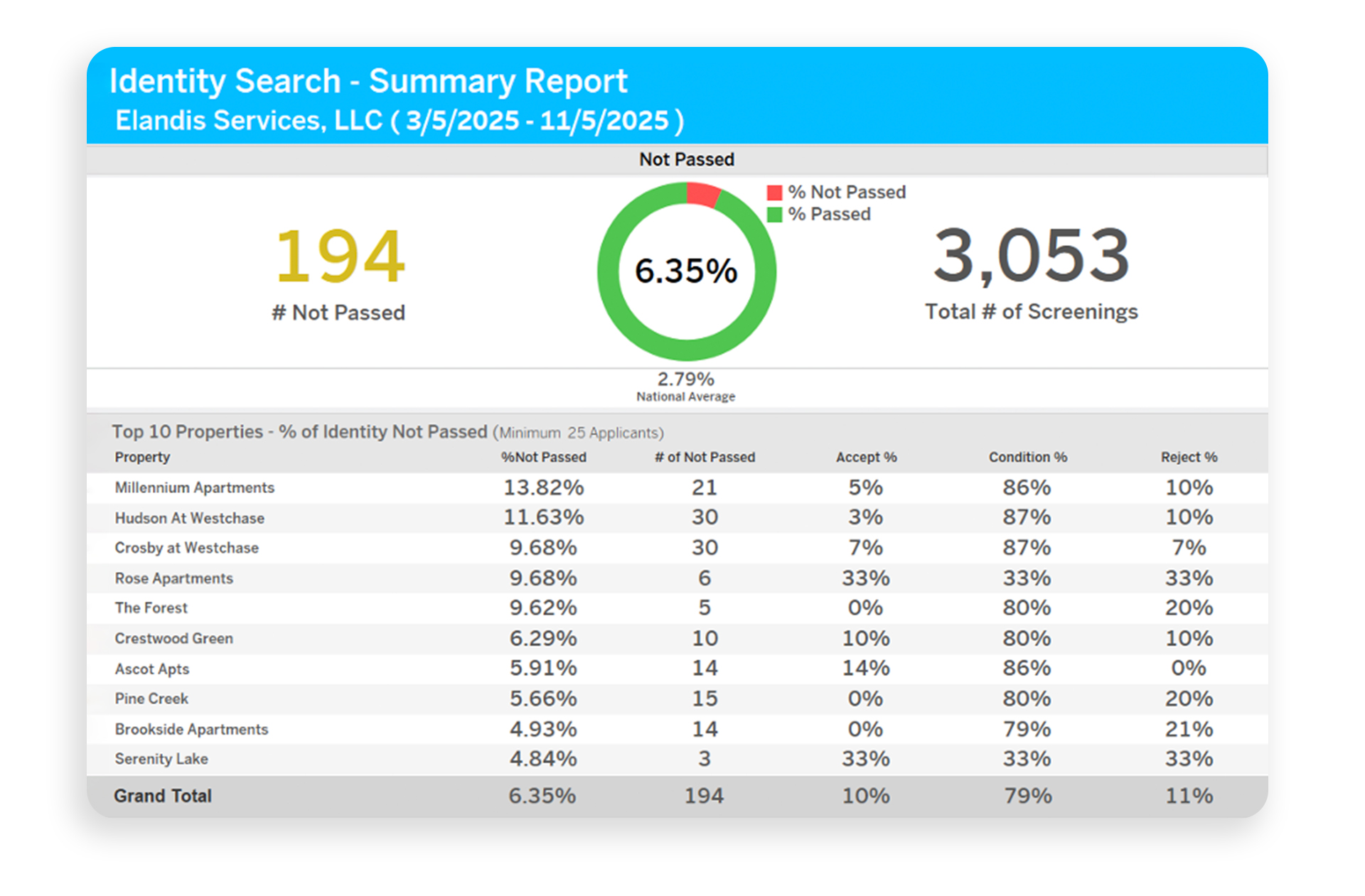Click the Crestwood Green property name
The width and height of the screenshot is (1365, 896).
[173, 638]
